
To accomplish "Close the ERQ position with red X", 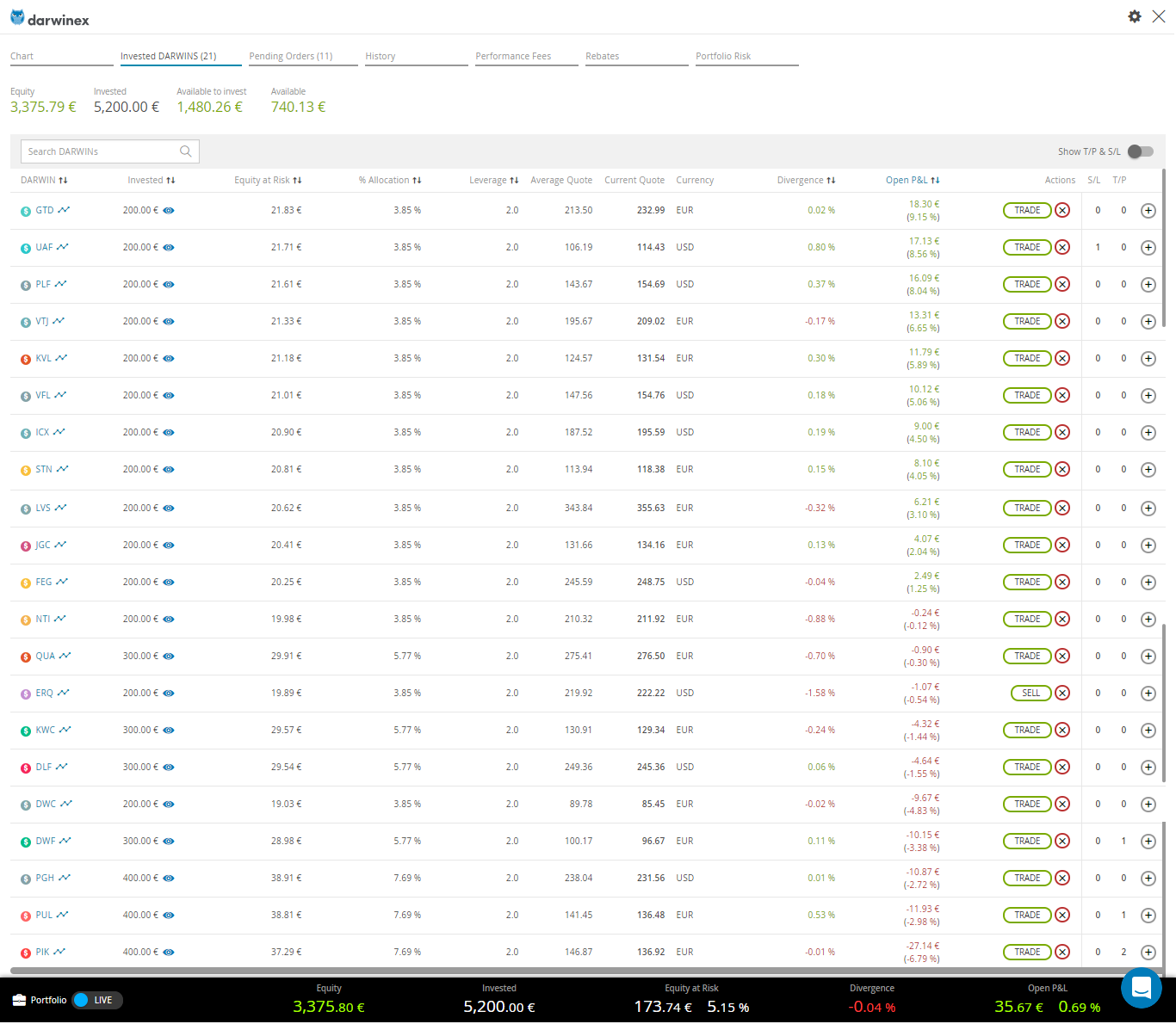I will (x=1062, y=693).
